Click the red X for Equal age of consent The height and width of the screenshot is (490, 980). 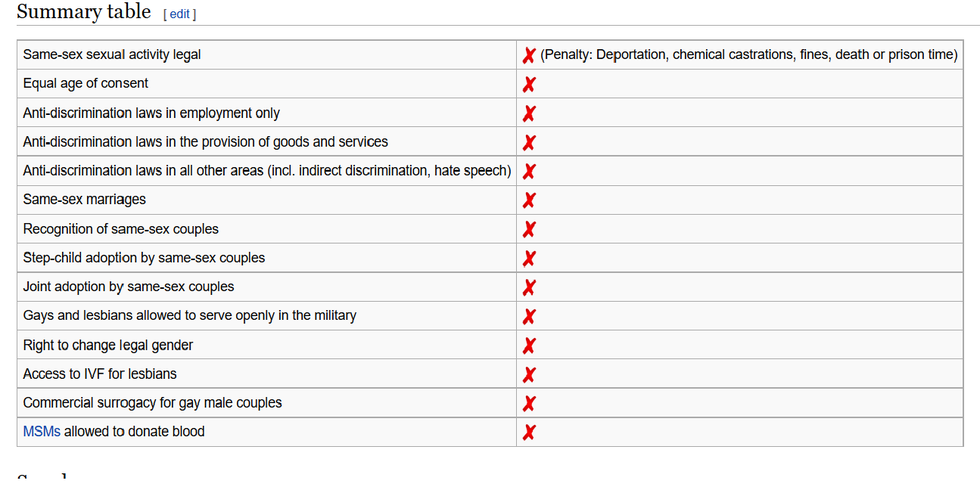tap(529, 84)
